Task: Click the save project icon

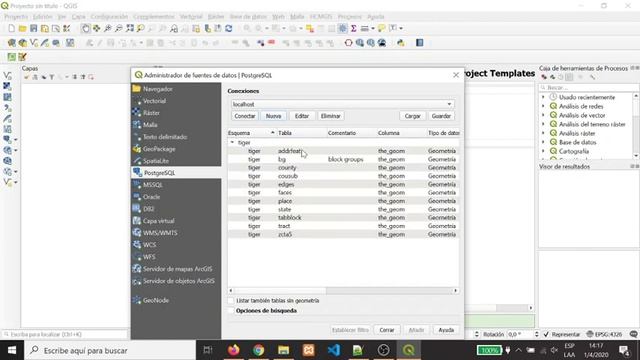Action: pyautogui.click(x=33, y=28)
